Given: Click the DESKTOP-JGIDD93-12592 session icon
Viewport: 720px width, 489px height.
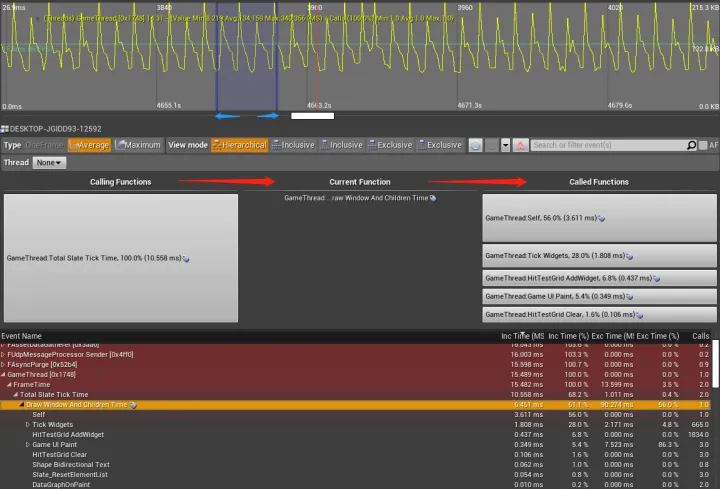Looking at the screenshot, I should coord(5,129).
